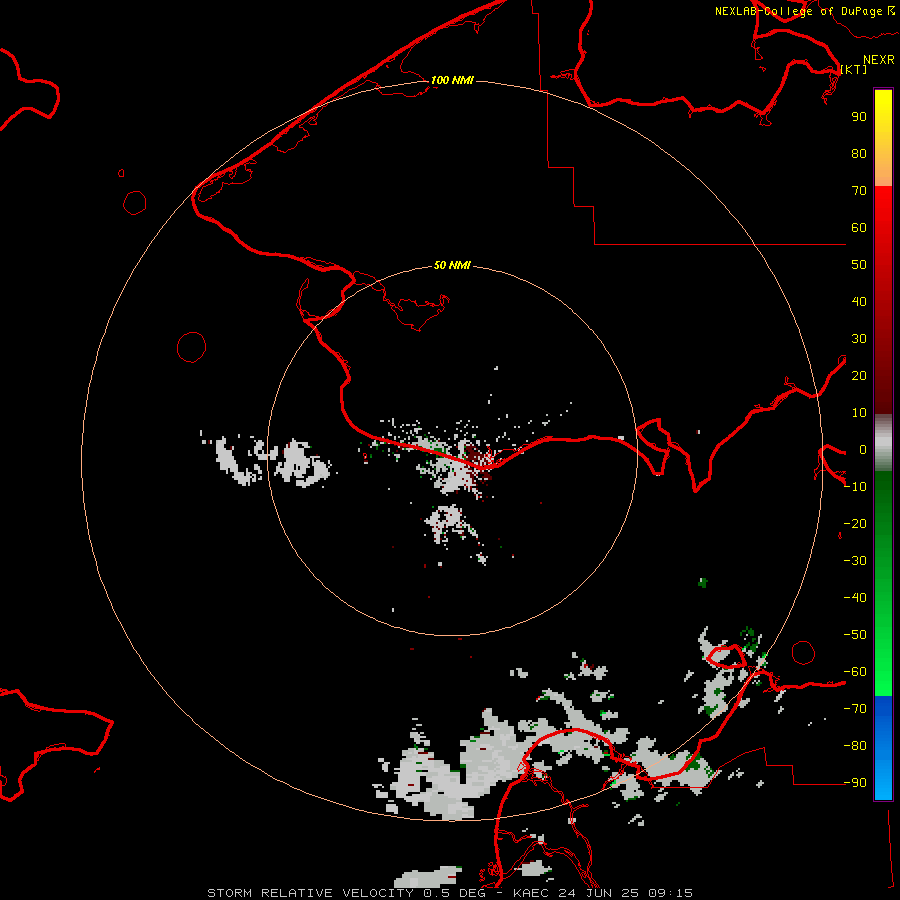Image resolution: width=900 pixels, height=900 pixels.
Task: Click the "-90" value on velocity scale
Action: tap(855, 783)
